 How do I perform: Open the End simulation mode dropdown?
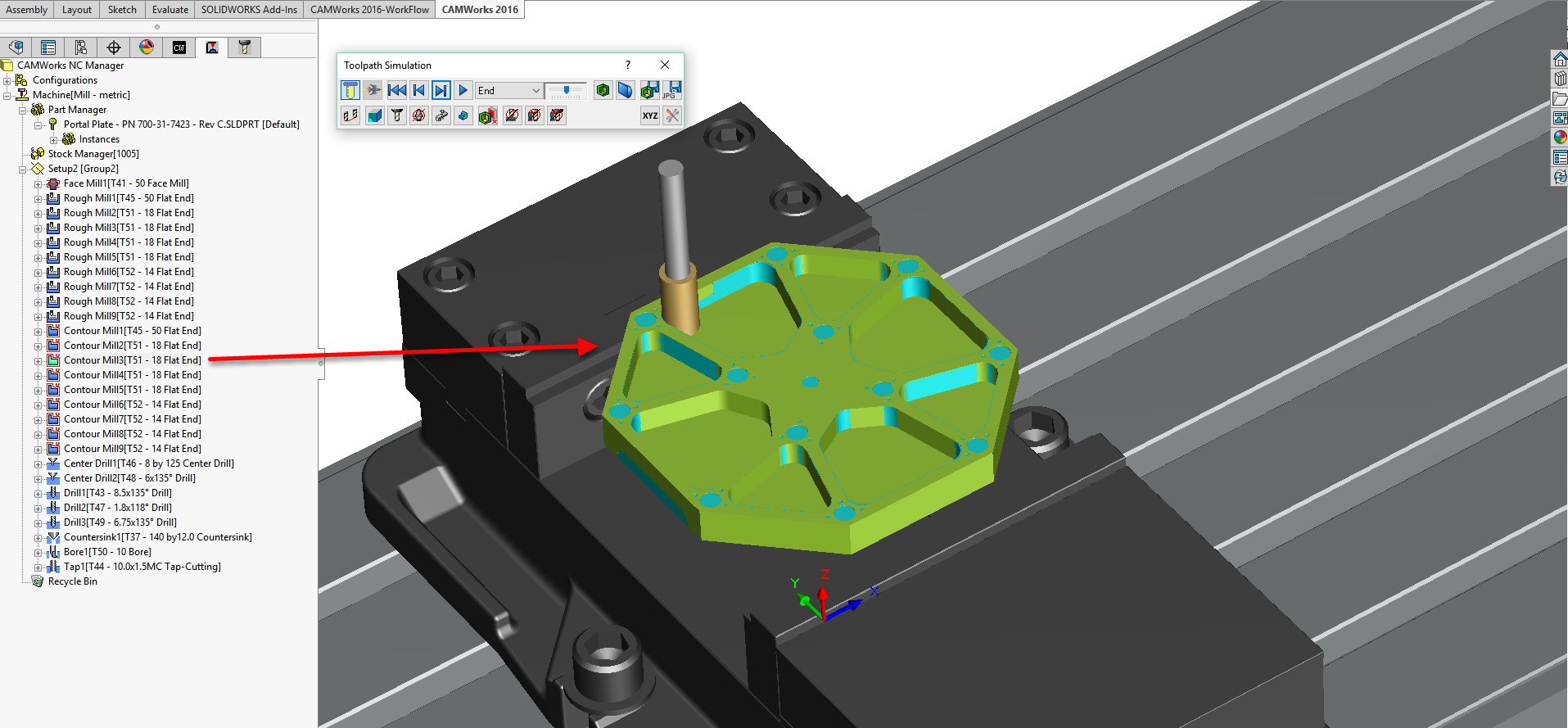point(535,91)
